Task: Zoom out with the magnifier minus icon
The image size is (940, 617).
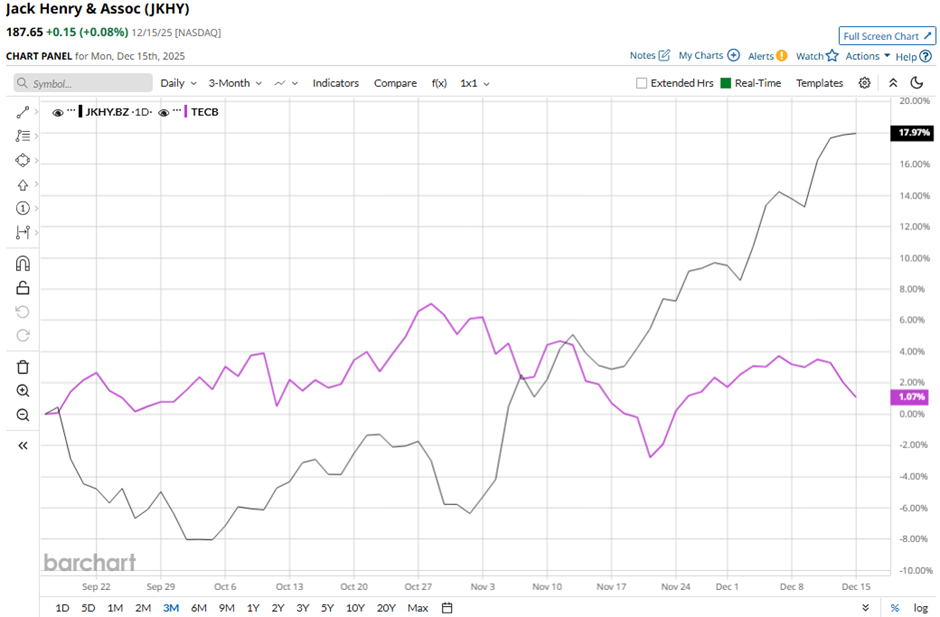Action: click(x=23, y=415)
